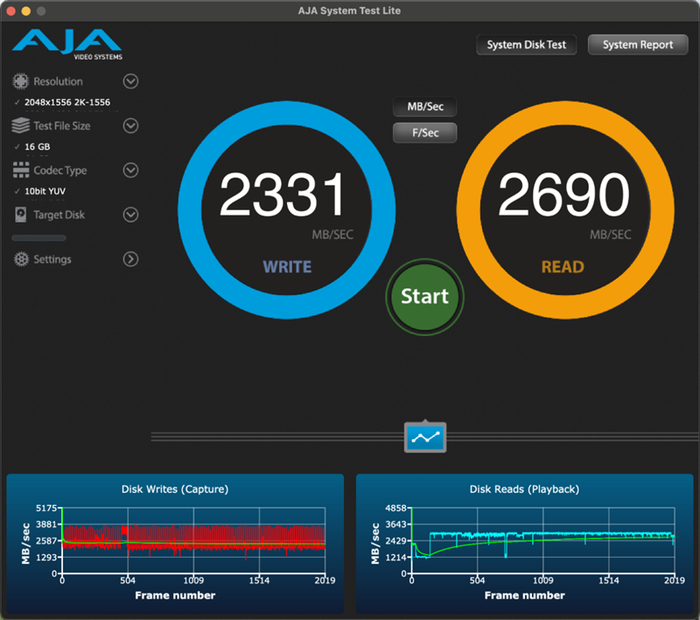Expand the Codec Type dropdown arrow
Viewport: 700px width, 620px height.
click(x=131, y=170)
